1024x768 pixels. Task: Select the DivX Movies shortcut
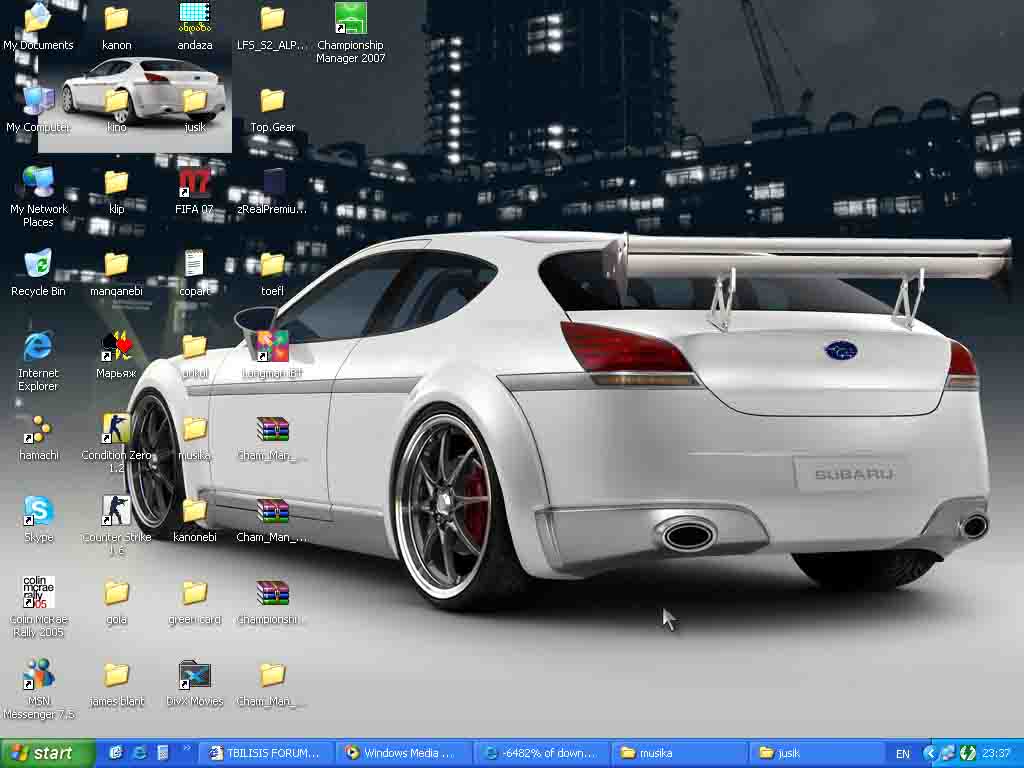[194, 676]
